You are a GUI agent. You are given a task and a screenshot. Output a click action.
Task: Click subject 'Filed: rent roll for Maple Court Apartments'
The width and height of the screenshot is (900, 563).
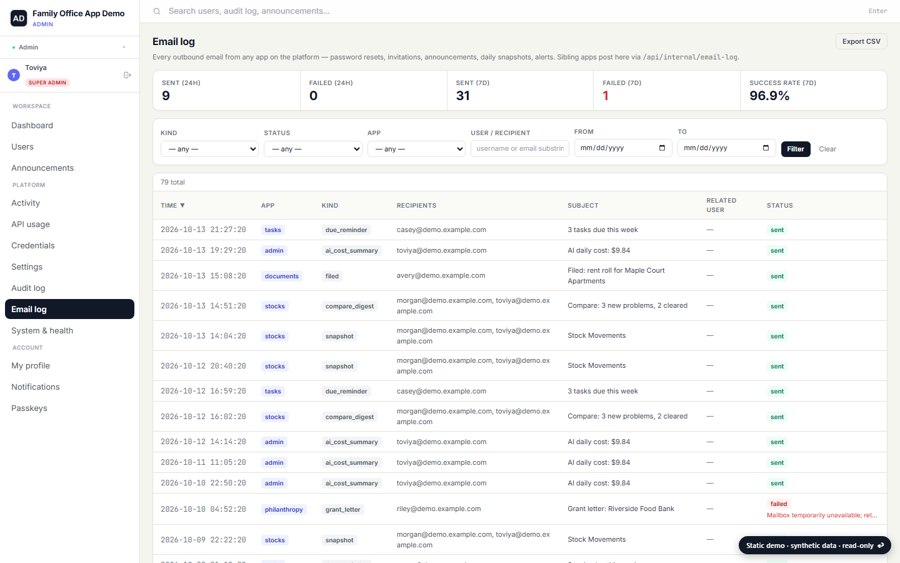[x=616, y=275]
